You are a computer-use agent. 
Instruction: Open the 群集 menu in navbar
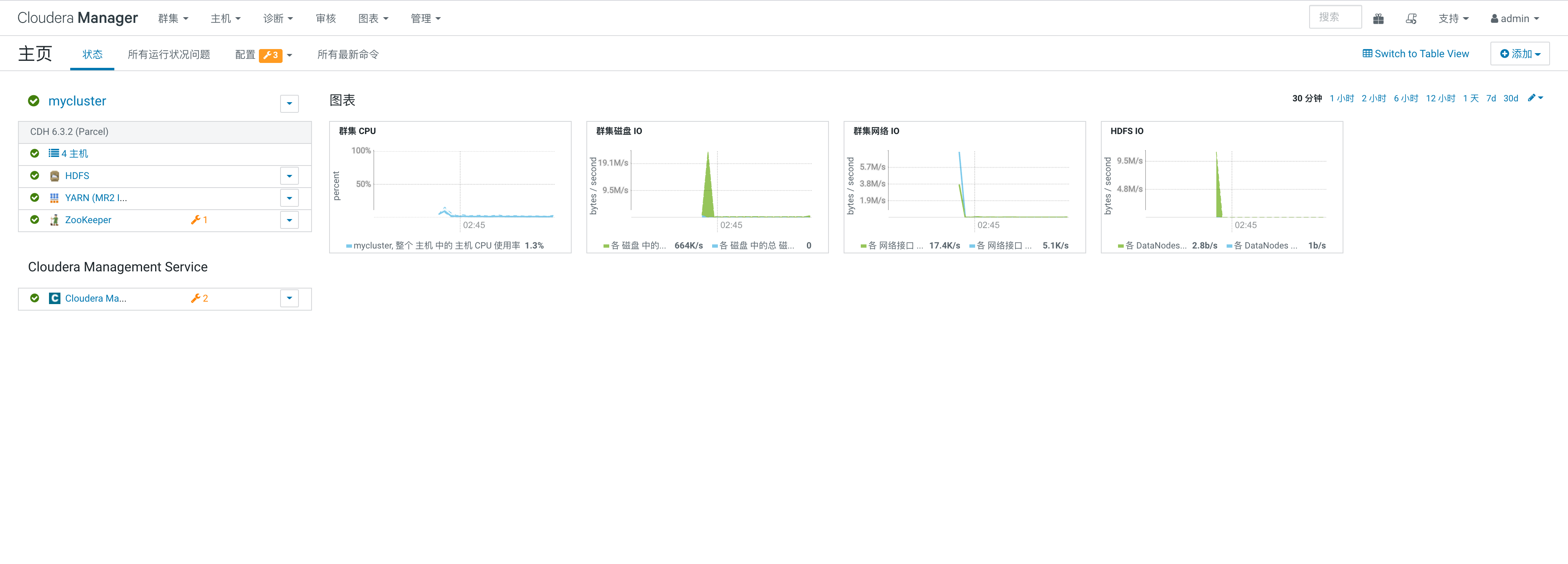173,19
